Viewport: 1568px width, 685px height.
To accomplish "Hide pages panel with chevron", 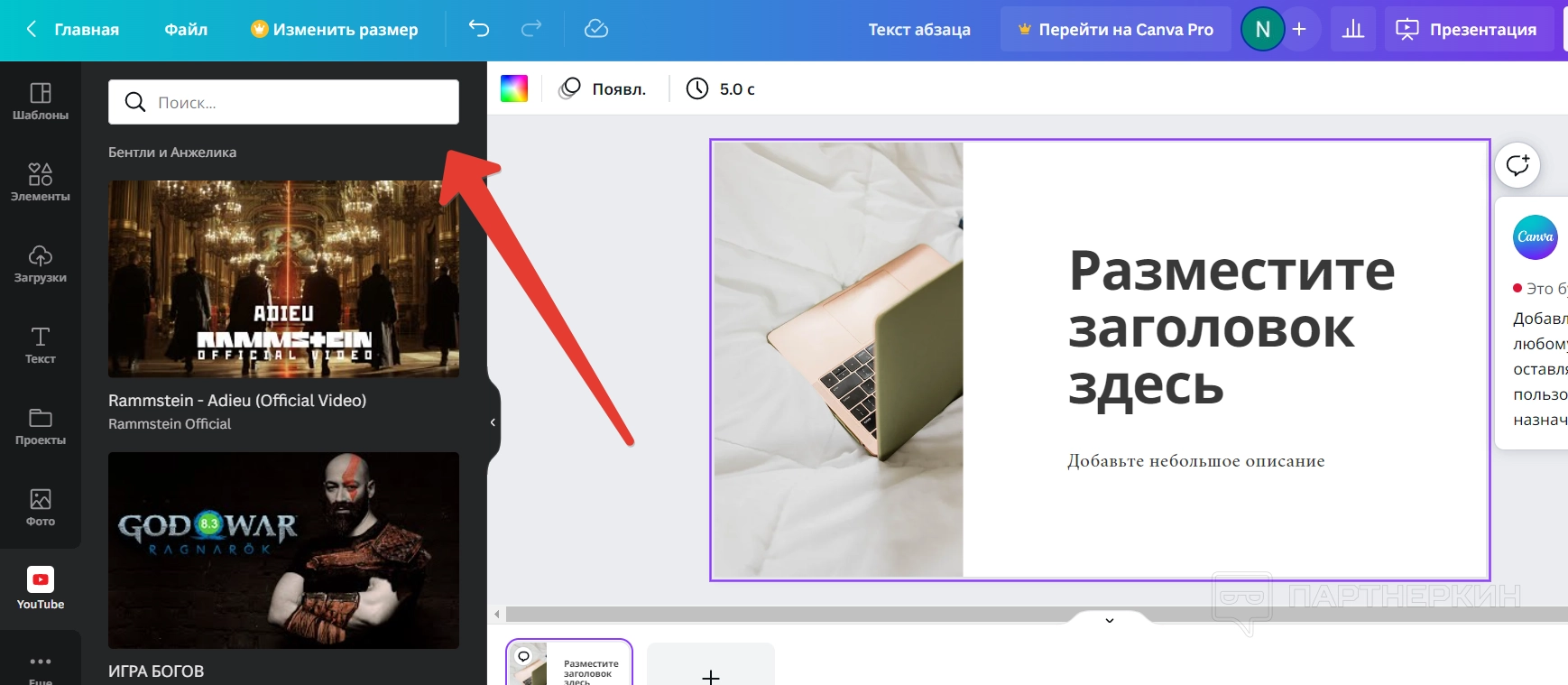I will tap(1110, 620).
